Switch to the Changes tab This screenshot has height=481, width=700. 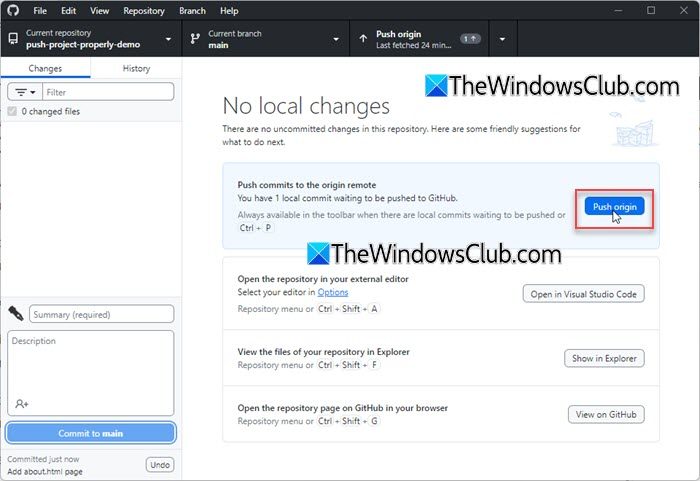(46, 68)
